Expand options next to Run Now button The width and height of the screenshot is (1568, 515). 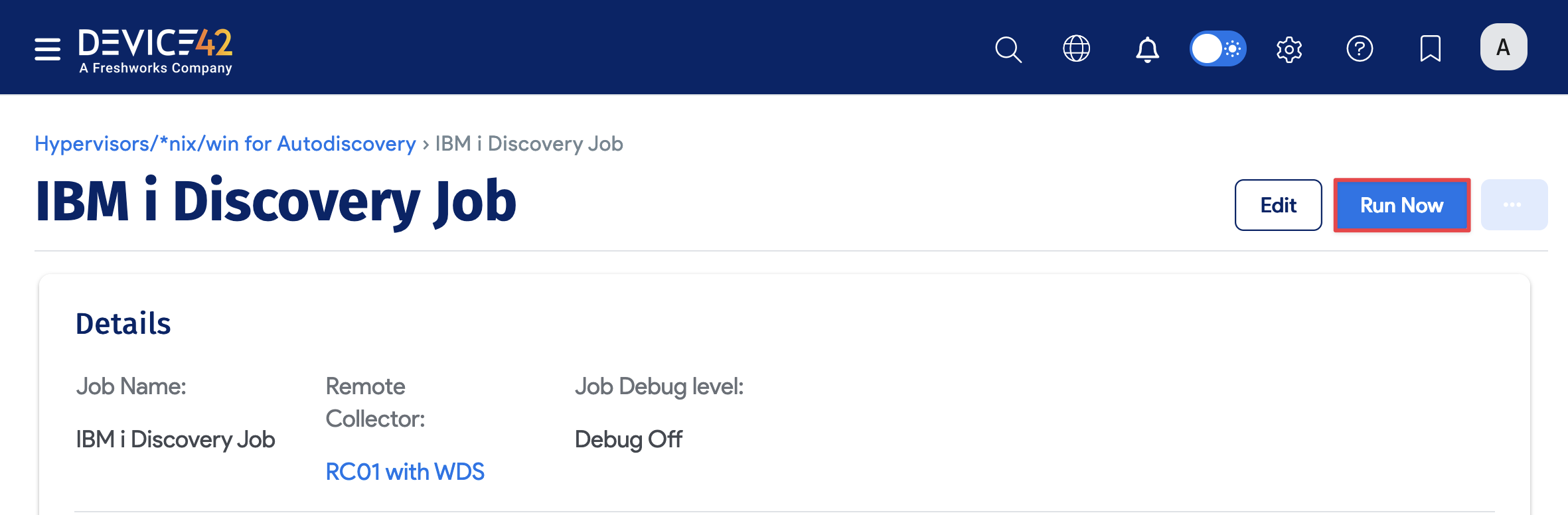(x=1514, y=205)
